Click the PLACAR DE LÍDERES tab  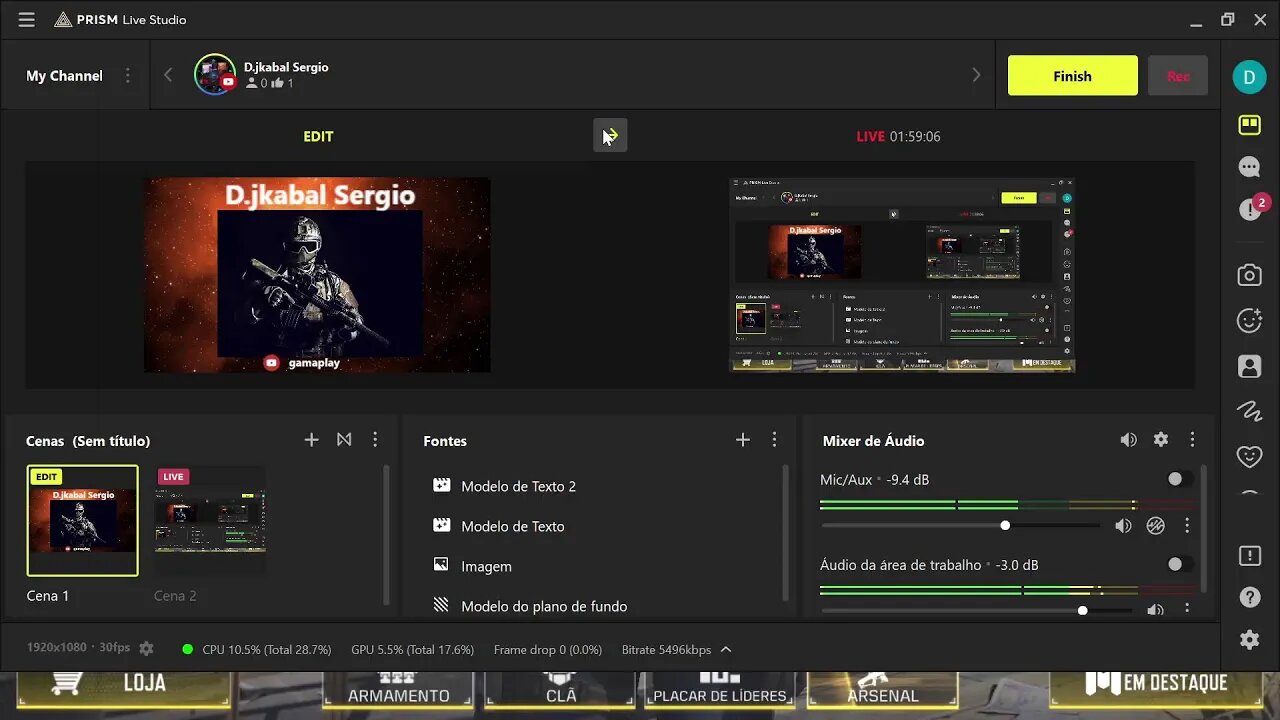[x=720, y=690]
